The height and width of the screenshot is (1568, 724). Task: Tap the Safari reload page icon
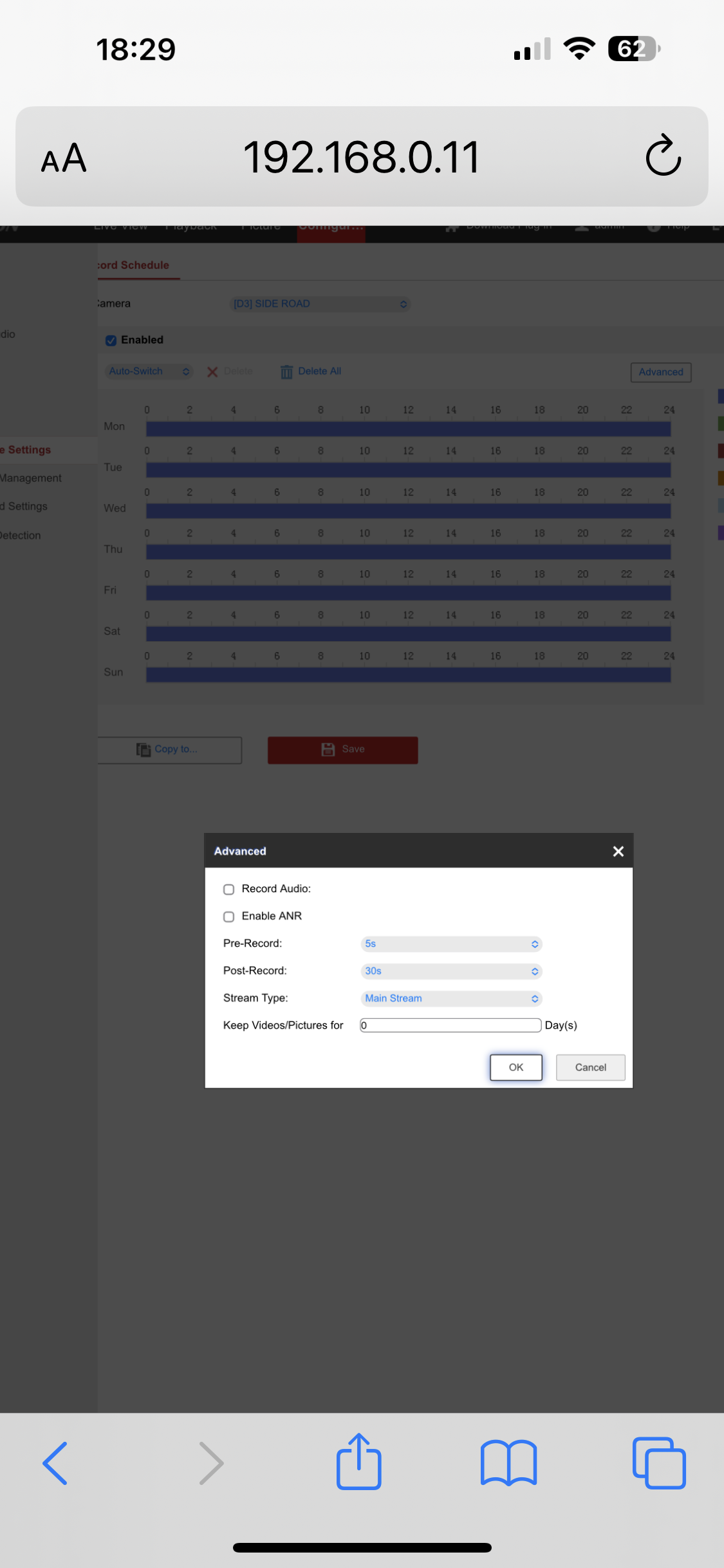click(663, 156)
